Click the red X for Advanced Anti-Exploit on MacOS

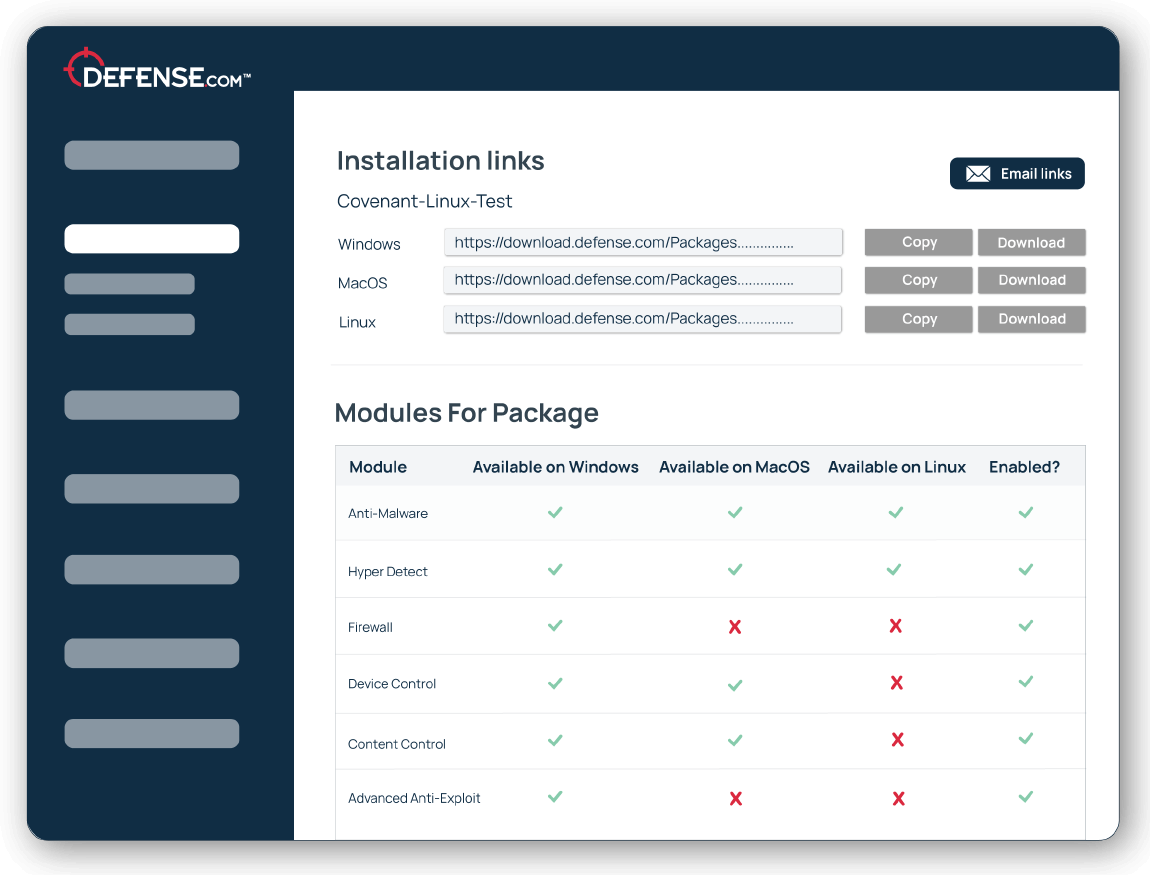click(x=735, y=798)
